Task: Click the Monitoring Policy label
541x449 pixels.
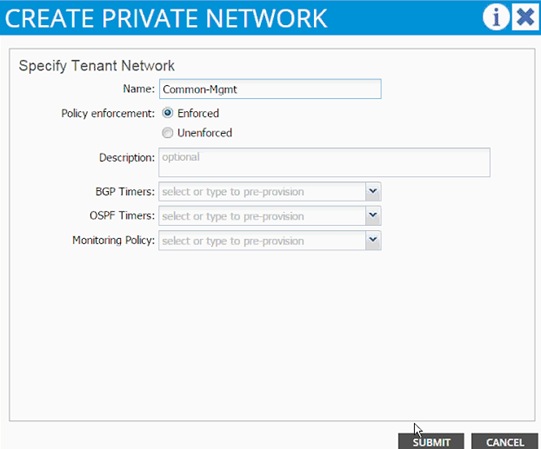Action: click(x=114, y=240)
